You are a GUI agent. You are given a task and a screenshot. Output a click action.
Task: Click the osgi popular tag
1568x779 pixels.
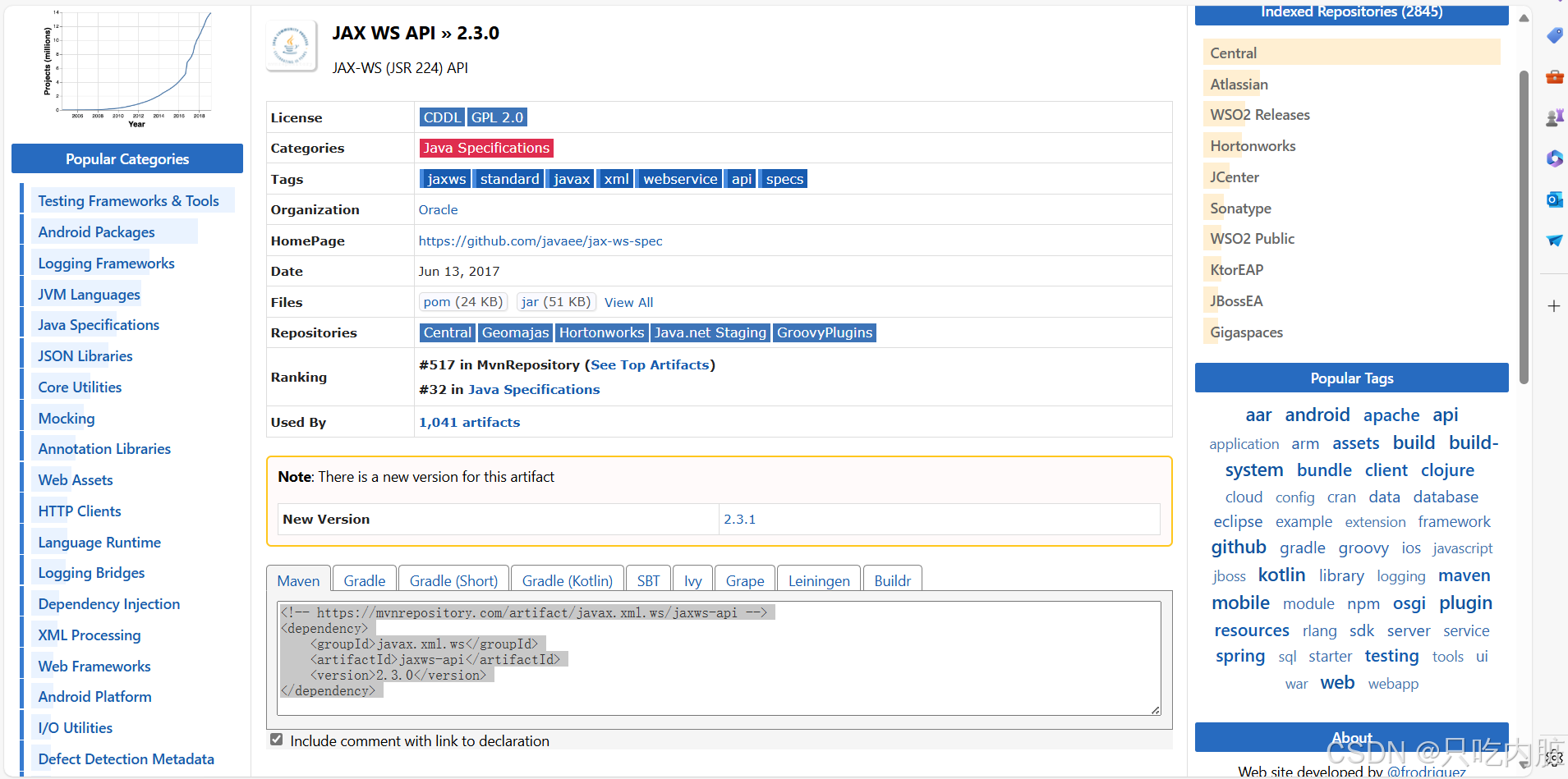[x=1409, y=603]
